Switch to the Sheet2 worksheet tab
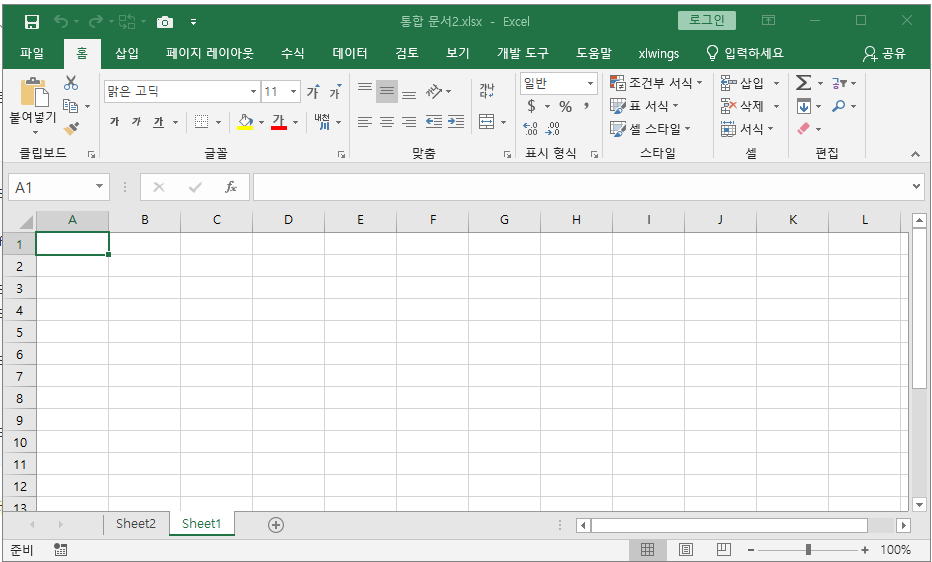 [136, 523]
